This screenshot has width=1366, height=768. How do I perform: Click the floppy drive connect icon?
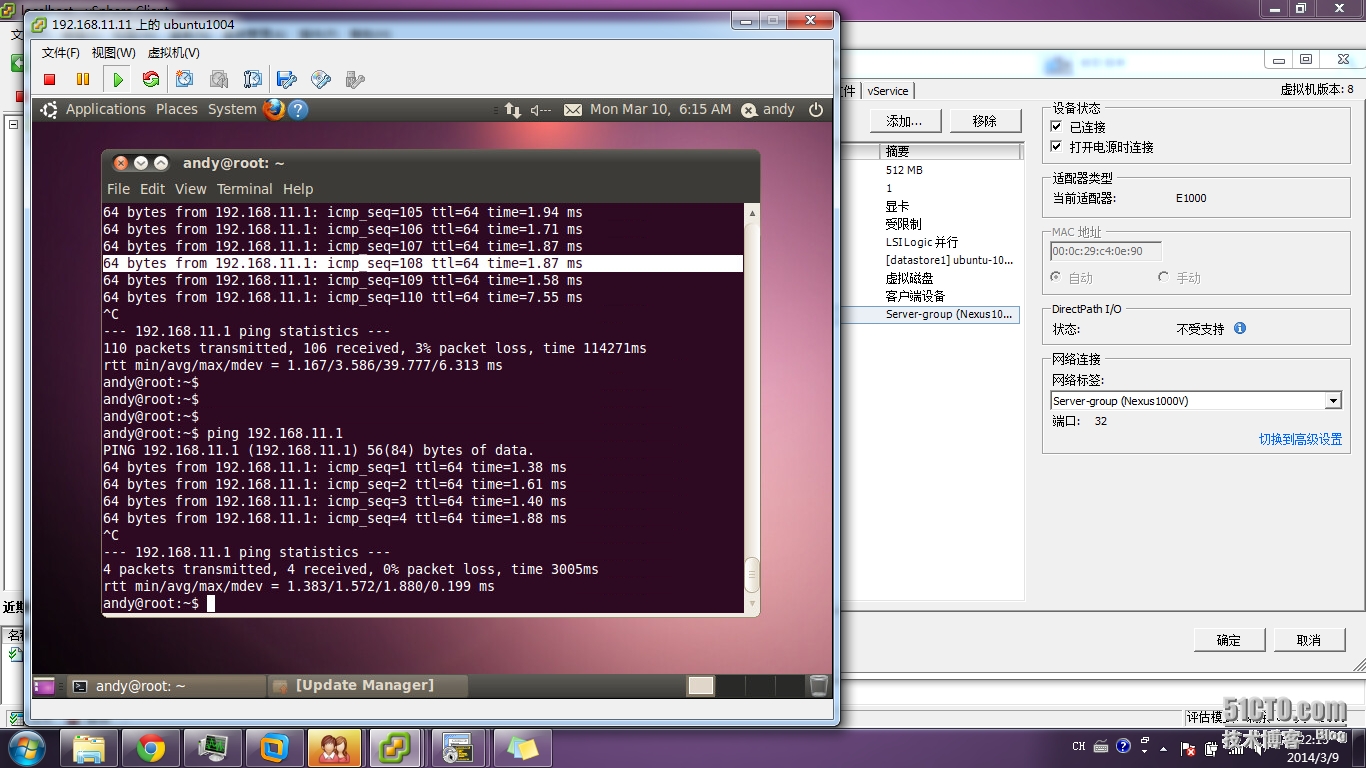click(x=287, y=79)
